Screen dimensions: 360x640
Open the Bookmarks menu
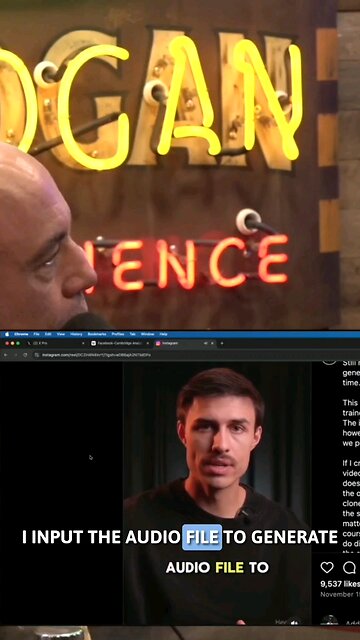pyautogui.click(x=97, y=334)
